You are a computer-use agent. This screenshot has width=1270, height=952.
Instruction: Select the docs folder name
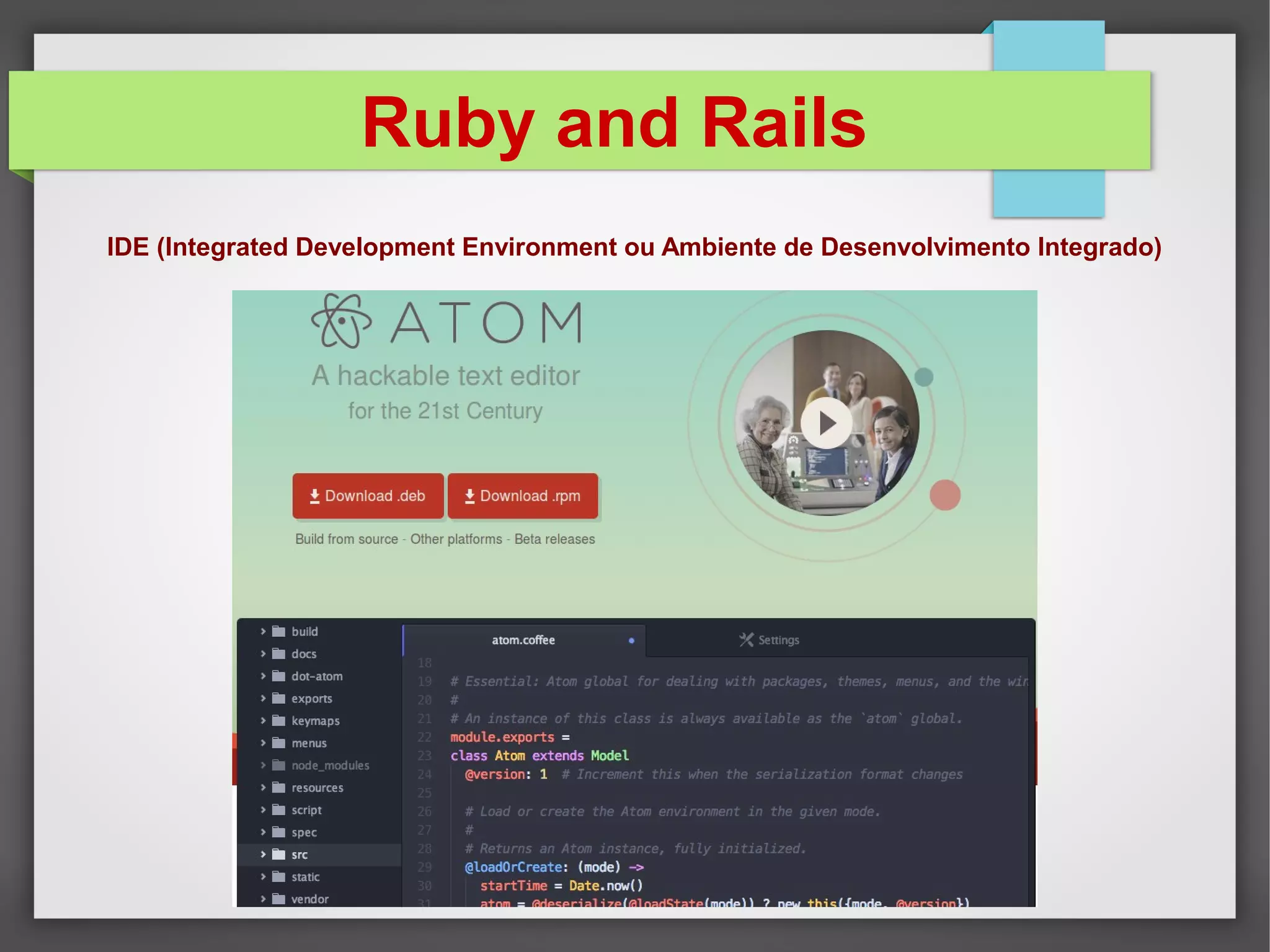(304, 654)
